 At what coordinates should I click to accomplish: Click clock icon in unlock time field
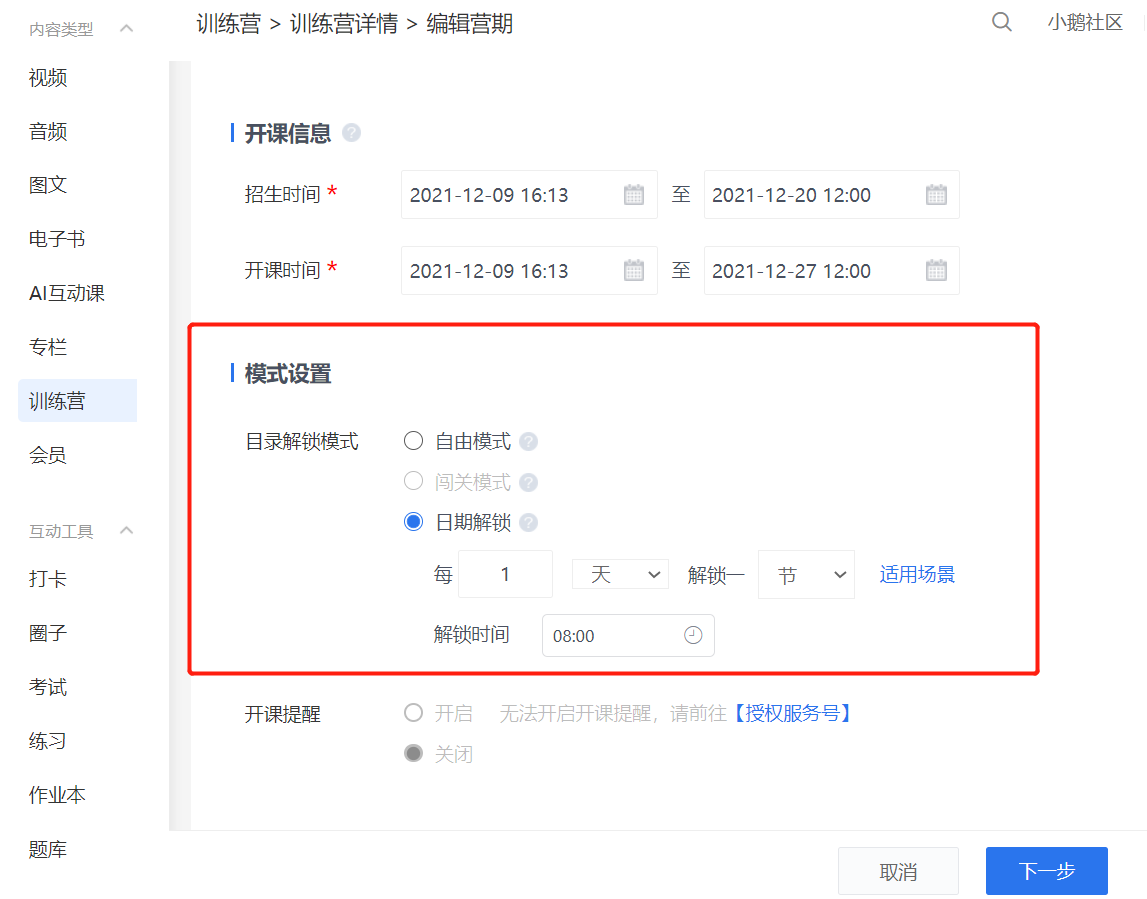tap(693, 635)
